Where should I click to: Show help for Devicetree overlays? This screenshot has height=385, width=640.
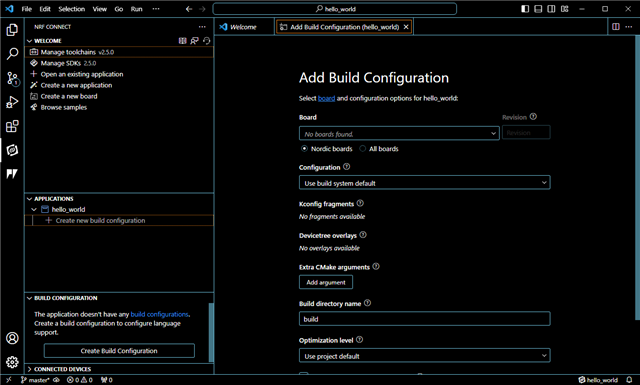[363, 235]
